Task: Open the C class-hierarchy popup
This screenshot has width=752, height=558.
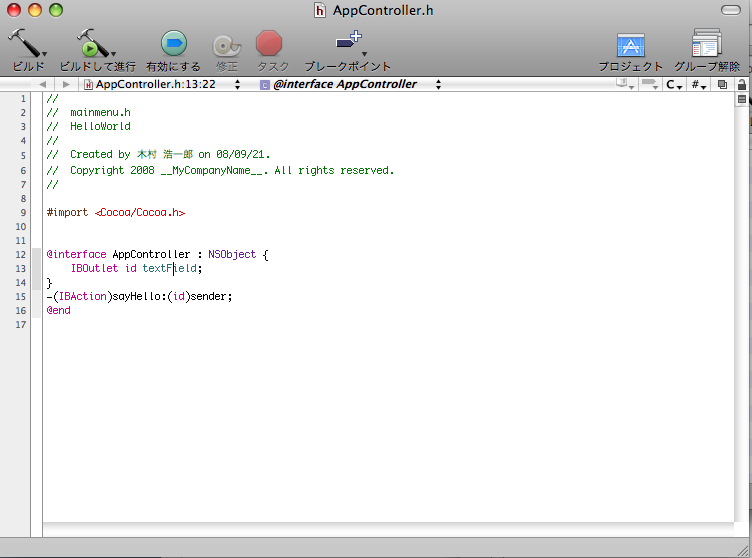Action: pyautogui.click(x=674, y=84)
